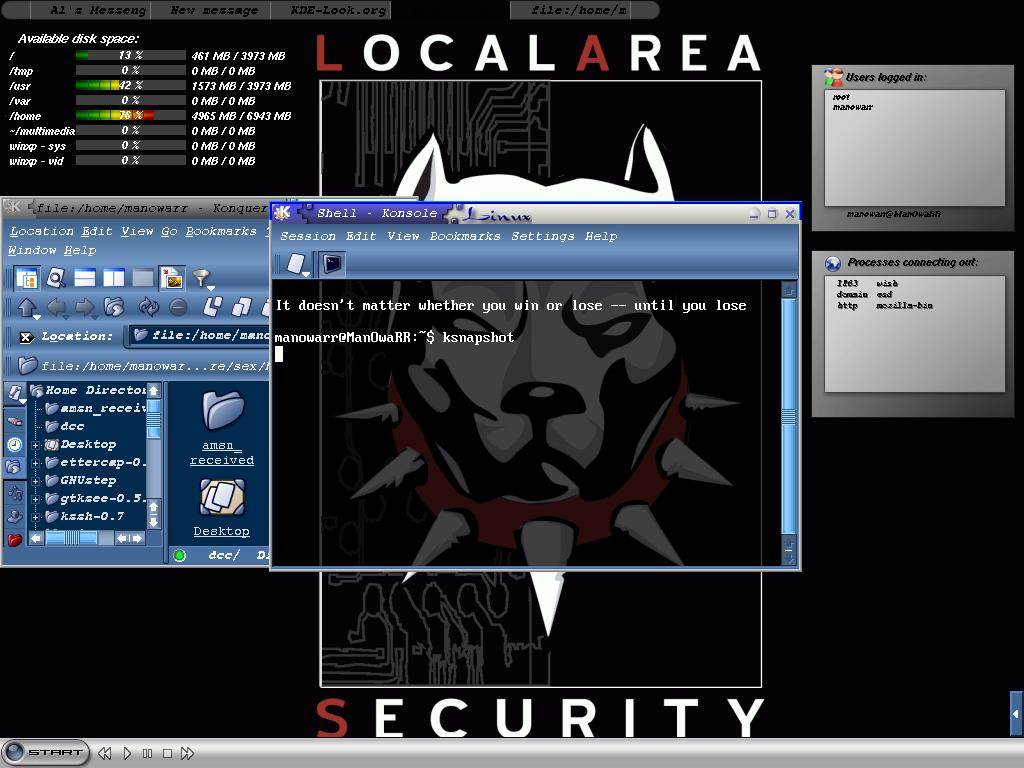The height and width of the screenshot is (768, 1024).
Task: Select the network sidebar tab icon
Action: (x=14, y=422)
